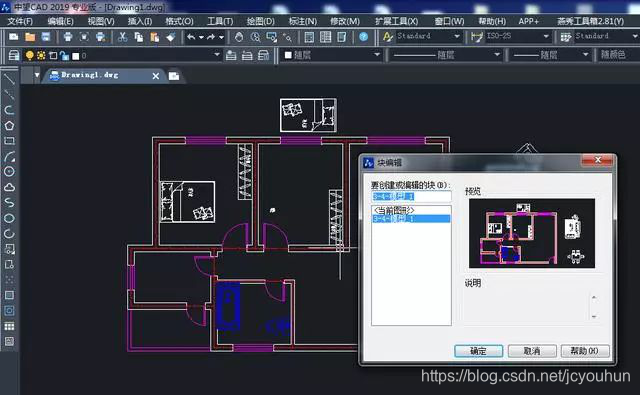The width and height of the screenshot is (640, 395).
Task: Select the Elliptical arc tool
Action: [9, 234]
